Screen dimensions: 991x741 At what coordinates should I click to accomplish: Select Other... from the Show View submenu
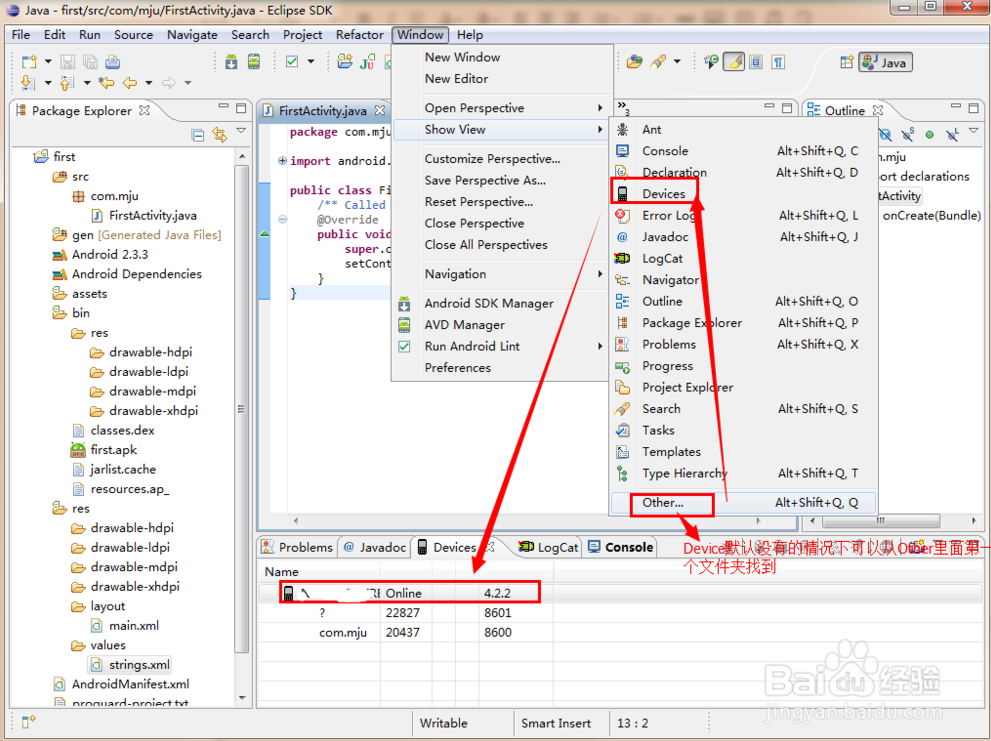(x=661, y=504)
